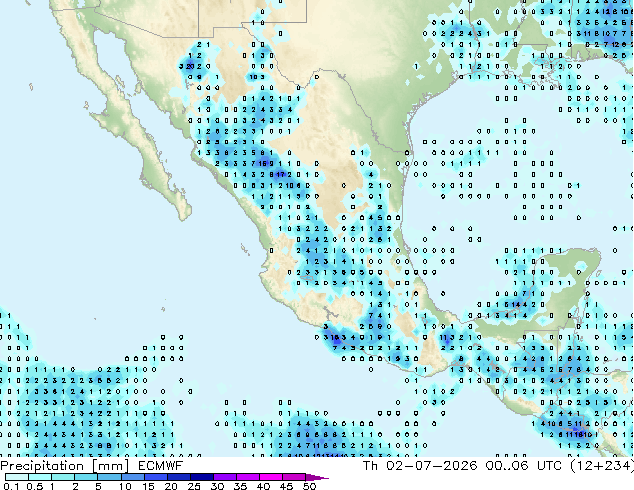Pick the 10–15 mm legend color swatch

point(132,477)
